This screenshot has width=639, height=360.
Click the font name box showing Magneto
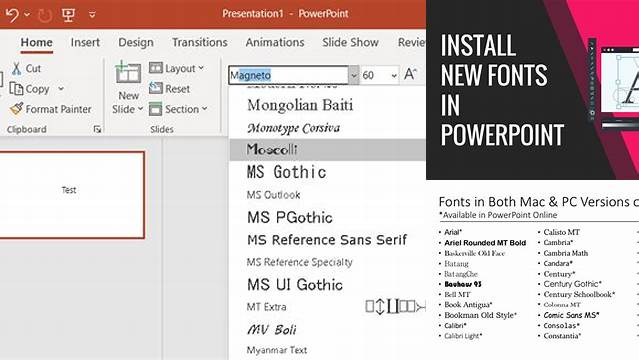coord(289,75)
